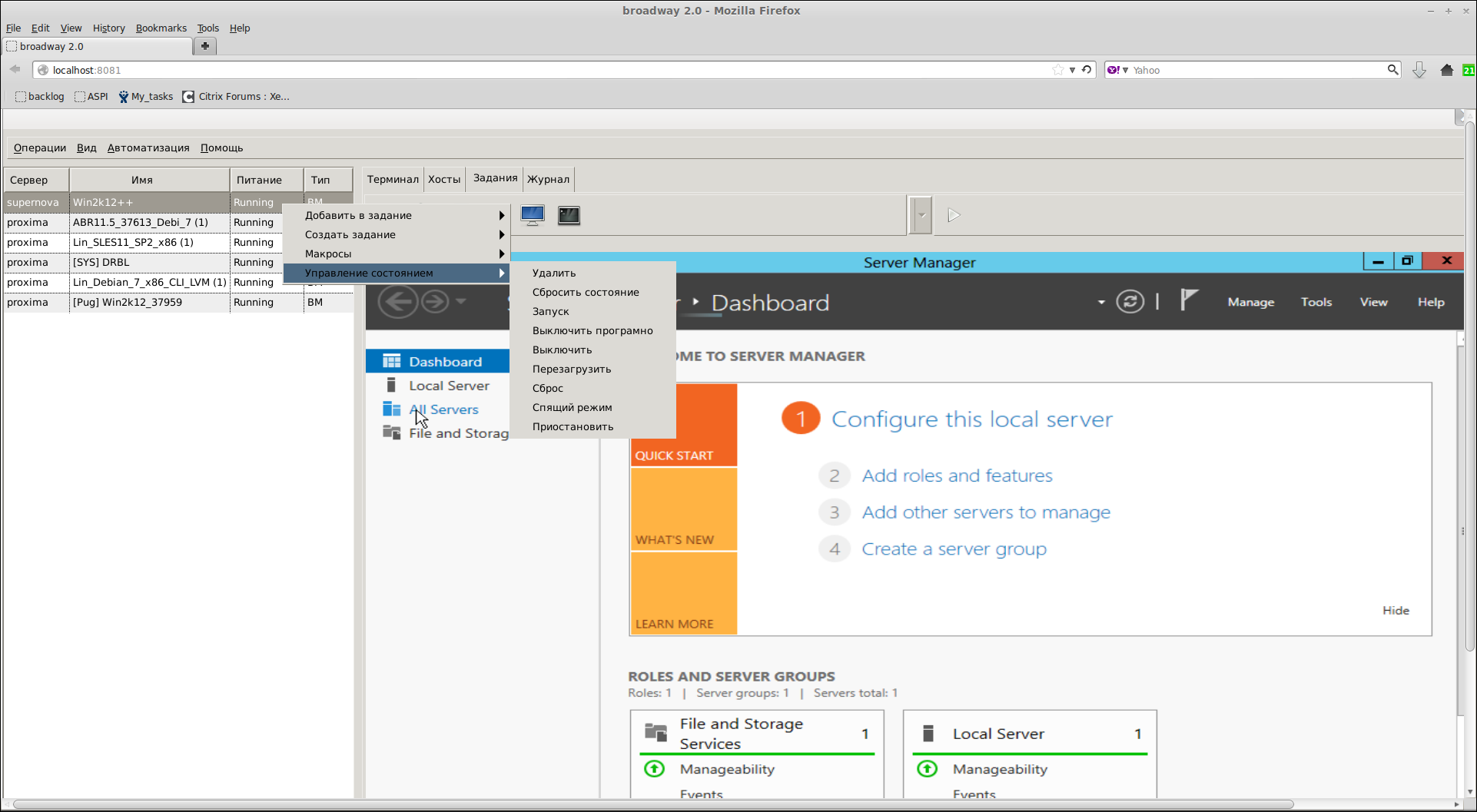
Task: Click the black terminal screen icon
Action: (x=569, y=215)
